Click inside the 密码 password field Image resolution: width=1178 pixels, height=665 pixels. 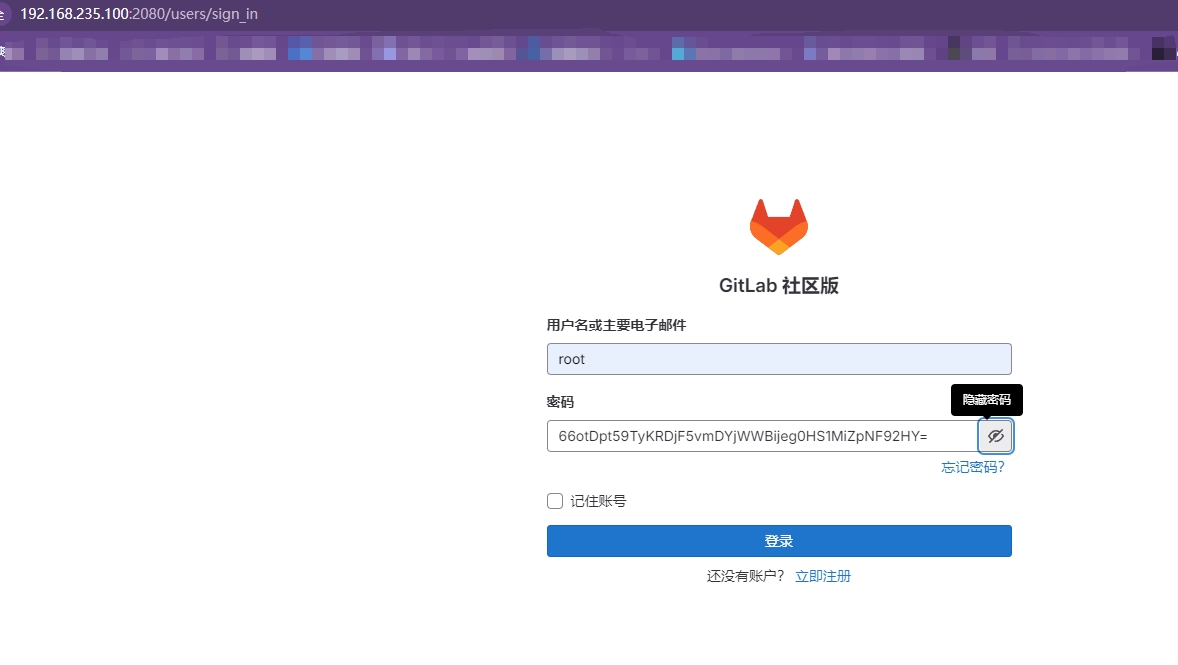point(760,436)
